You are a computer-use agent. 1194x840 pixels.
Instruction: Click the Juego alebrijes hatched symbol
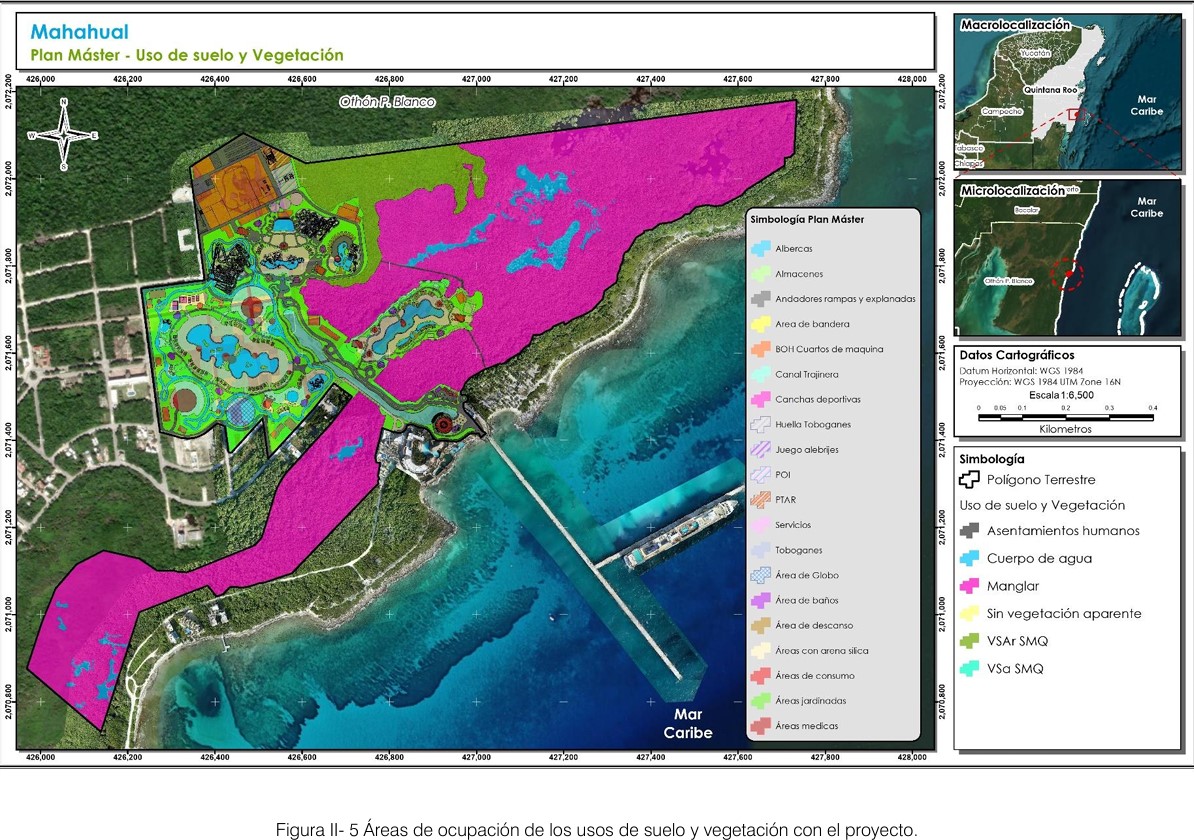pyautogui.click(x=761, y=449)
